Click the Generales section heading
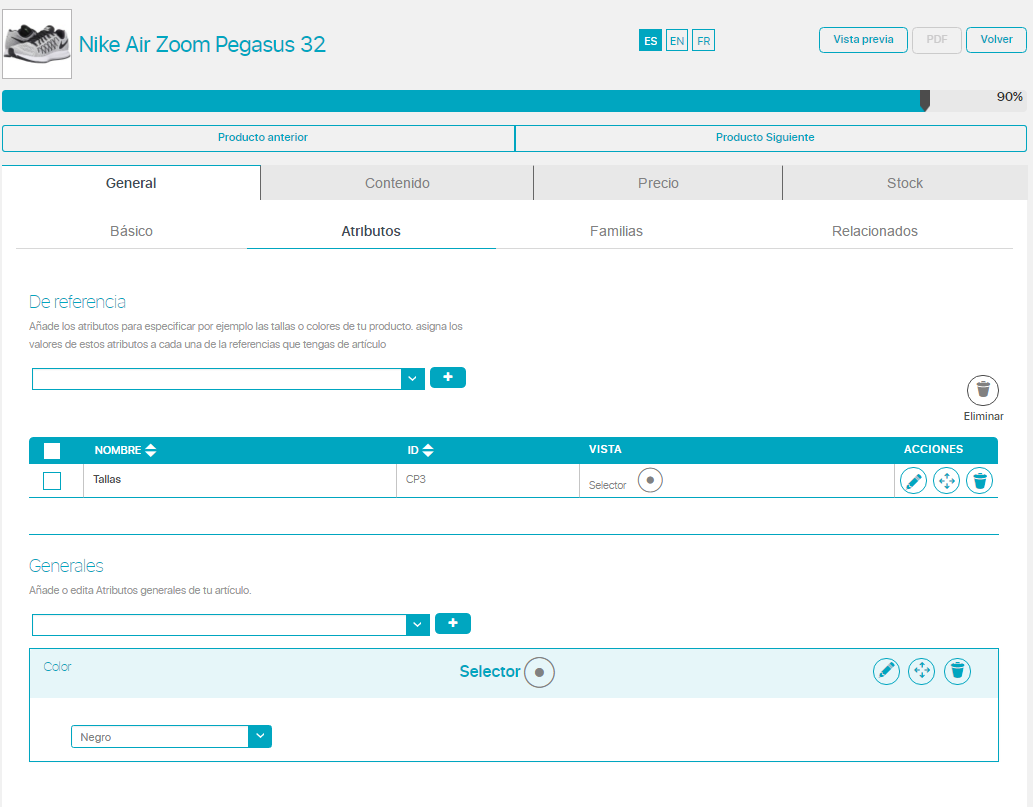Viewport: 1033px width, 807px height. click(66, 566)
